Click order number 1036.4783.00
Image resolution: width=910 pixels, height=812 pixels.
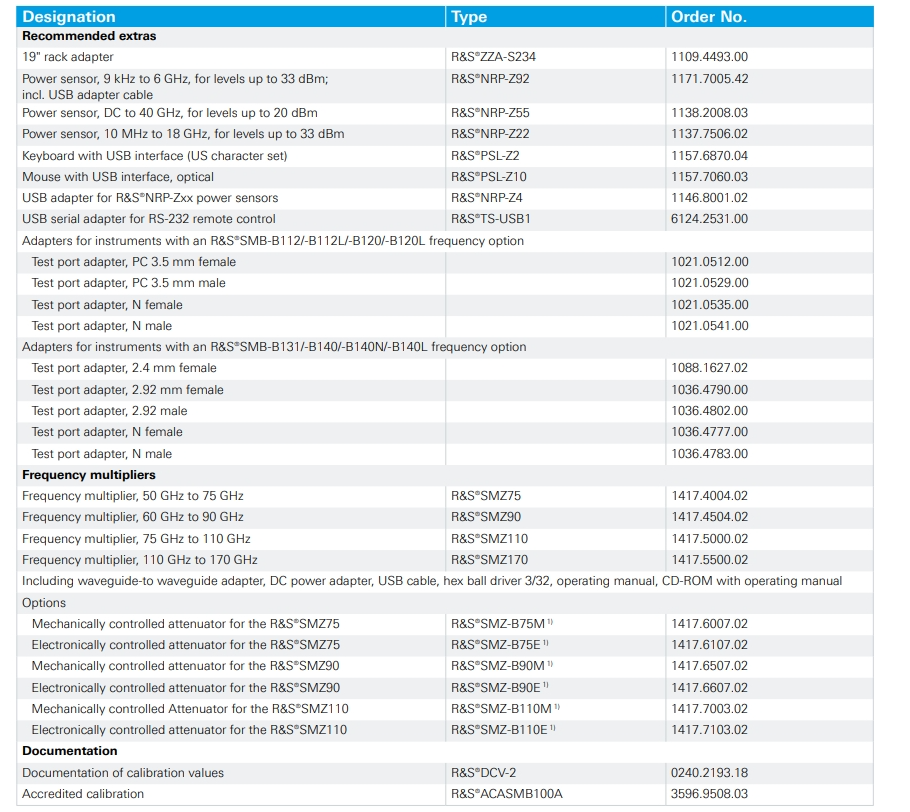710,454
